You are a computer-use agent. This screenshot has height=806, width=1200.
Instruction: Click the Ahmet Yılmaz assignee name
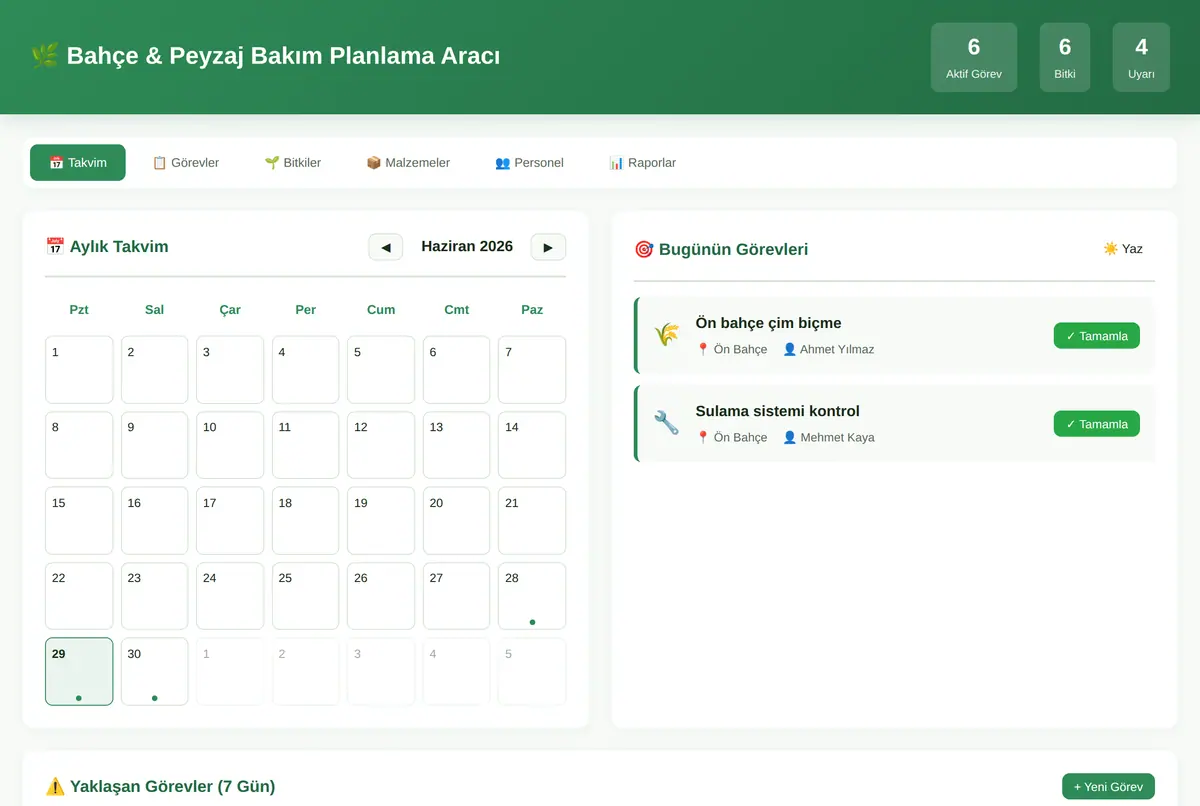837,349
